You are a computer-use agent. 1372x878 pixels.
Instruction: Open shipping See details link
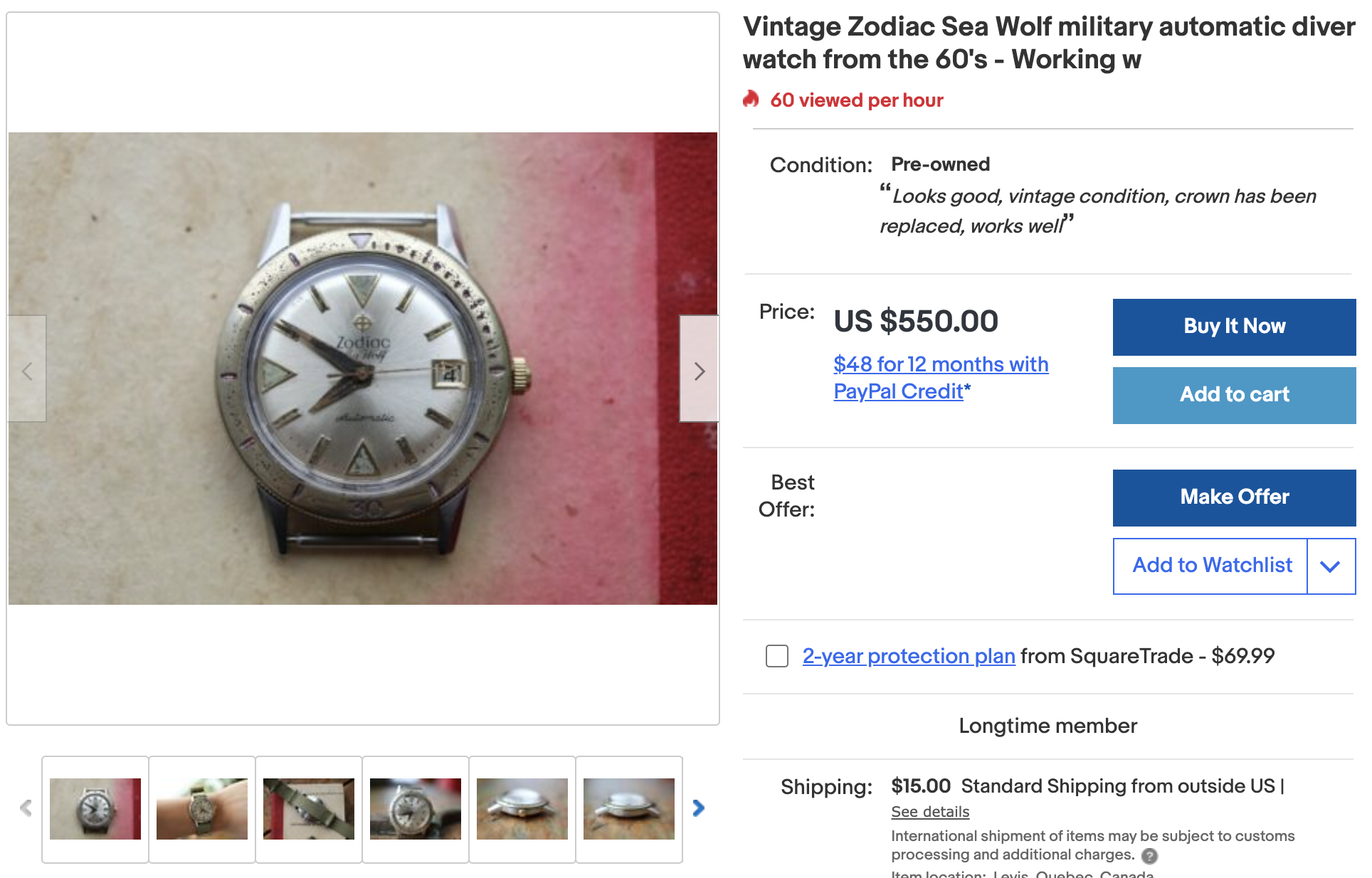pos(929,812)
